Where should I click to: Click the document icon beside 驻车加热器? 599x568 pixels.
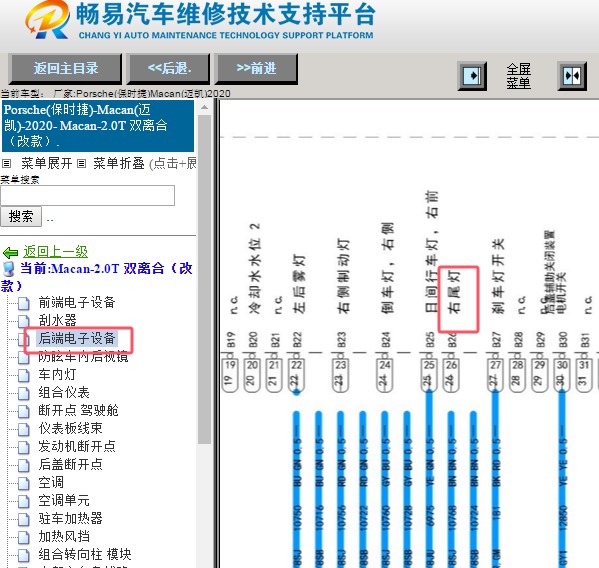coord(24,519)
